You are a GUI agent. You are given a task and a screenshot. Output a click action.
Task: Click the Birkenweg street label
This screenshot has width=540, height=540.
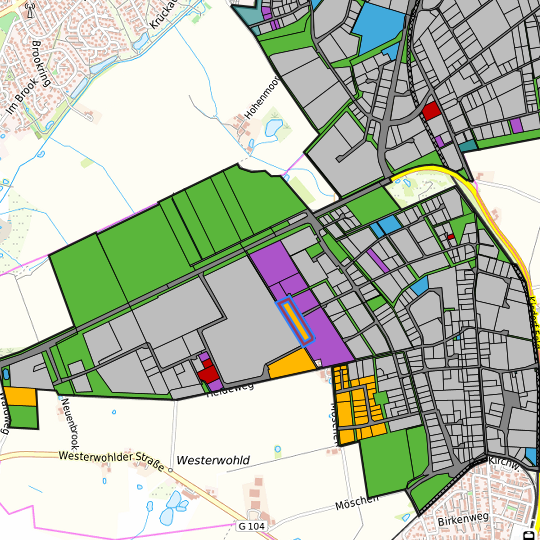(x=463, y=519)
